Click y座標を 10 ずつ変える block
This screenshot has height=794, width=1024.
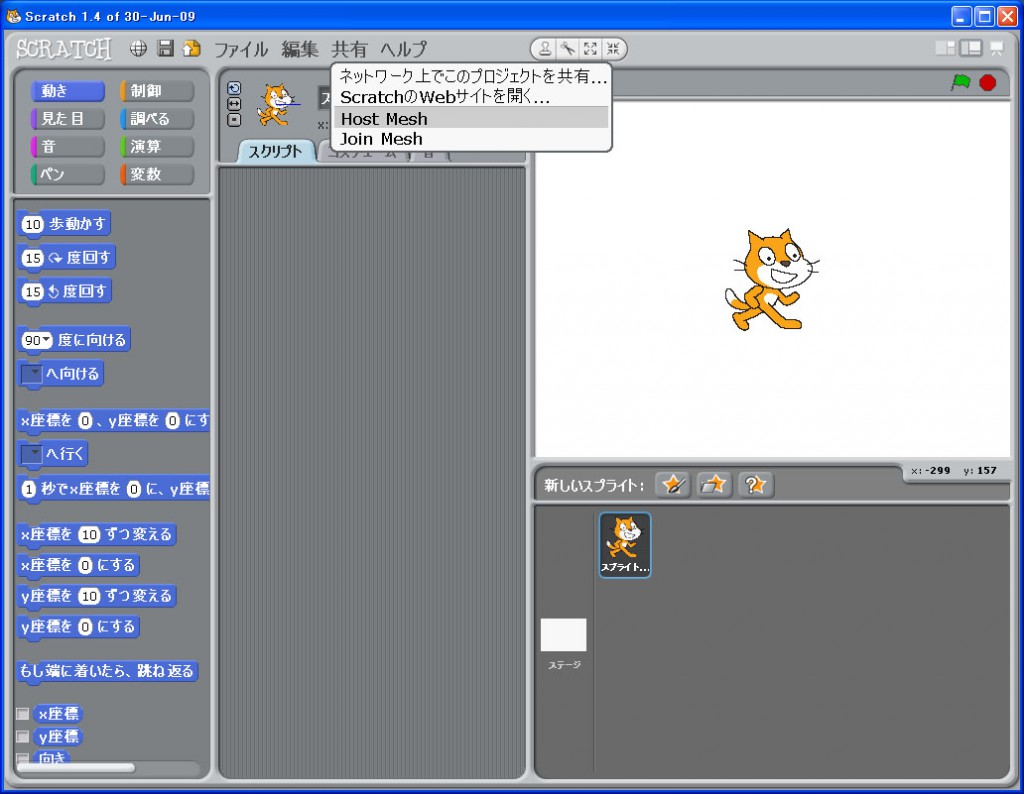pyautogui.click(x=96, y=596)
